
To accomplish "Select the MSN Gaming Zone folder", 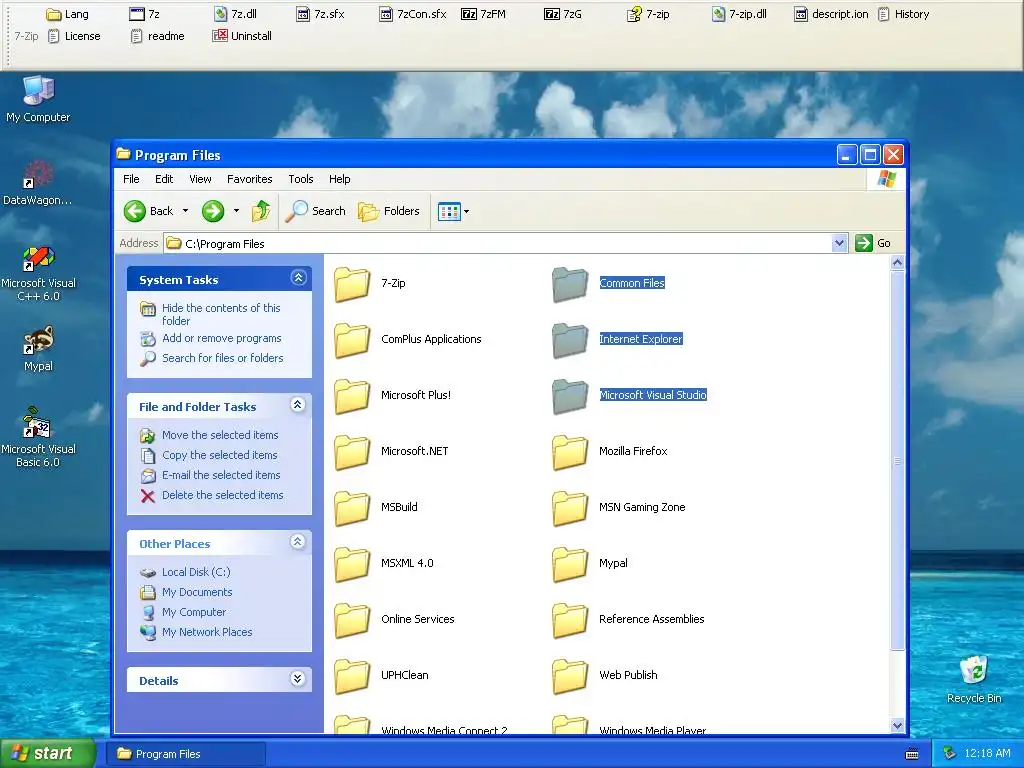I will 619,507.
